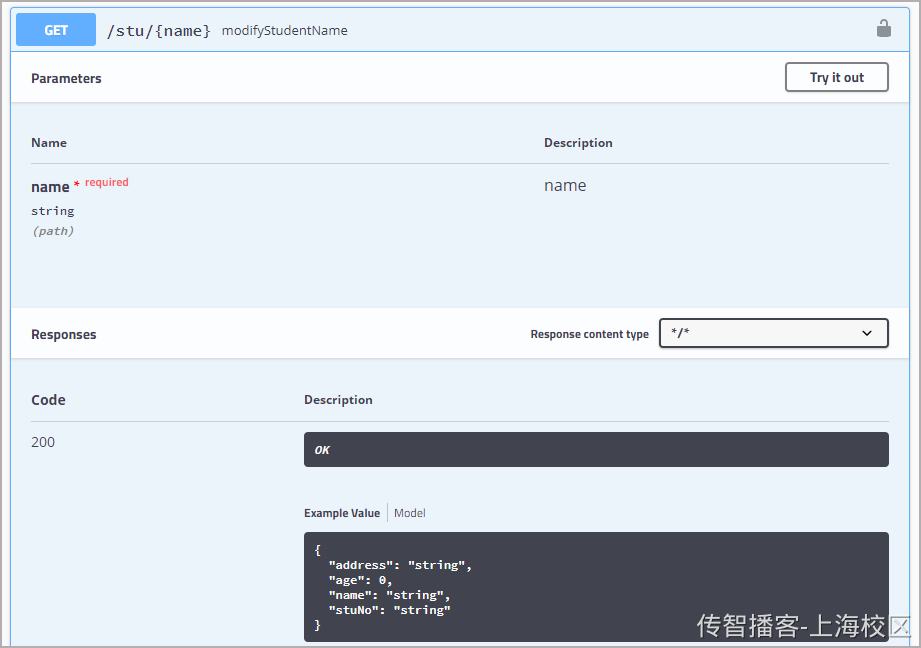Image resolution: width=921 pixels, height=648 pixels.
Task: Open the Response content type dropdown
Action: click(x=774, y=333)
